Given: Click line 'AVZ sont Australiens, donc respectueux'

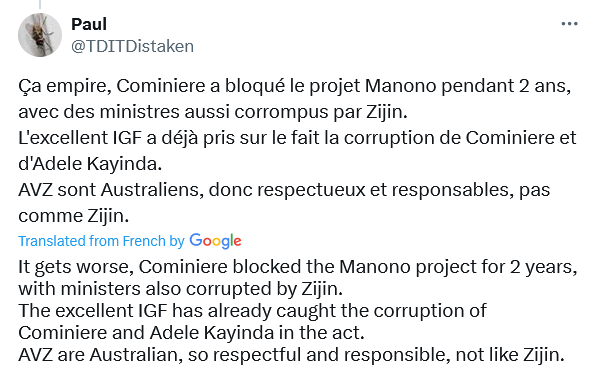Looking at the screenshot, I should (x=284, y=189).
